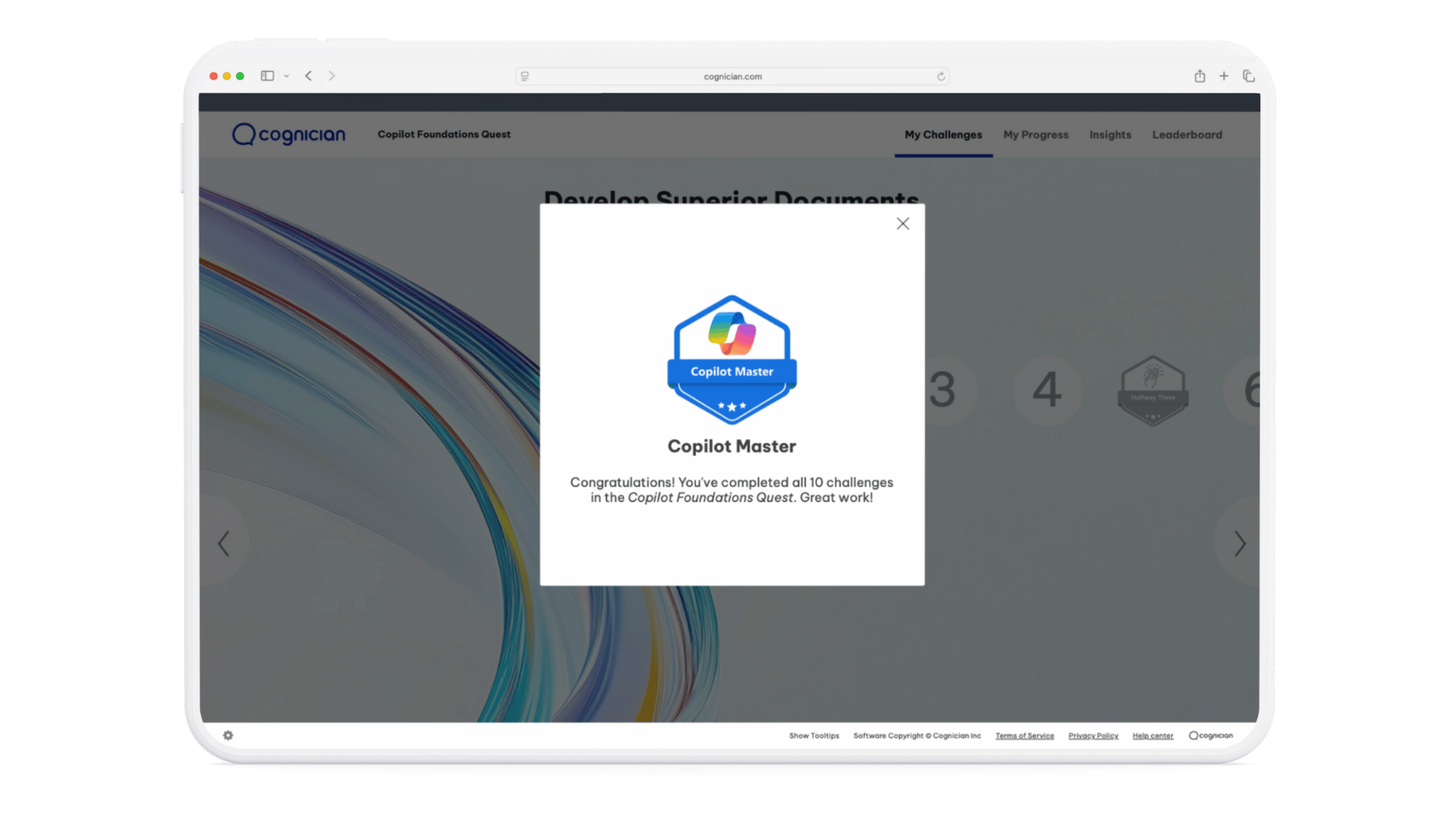Click the small Cognician logo in footer
Screen dimensions: 1456x819
click(x=1210, y=736)
